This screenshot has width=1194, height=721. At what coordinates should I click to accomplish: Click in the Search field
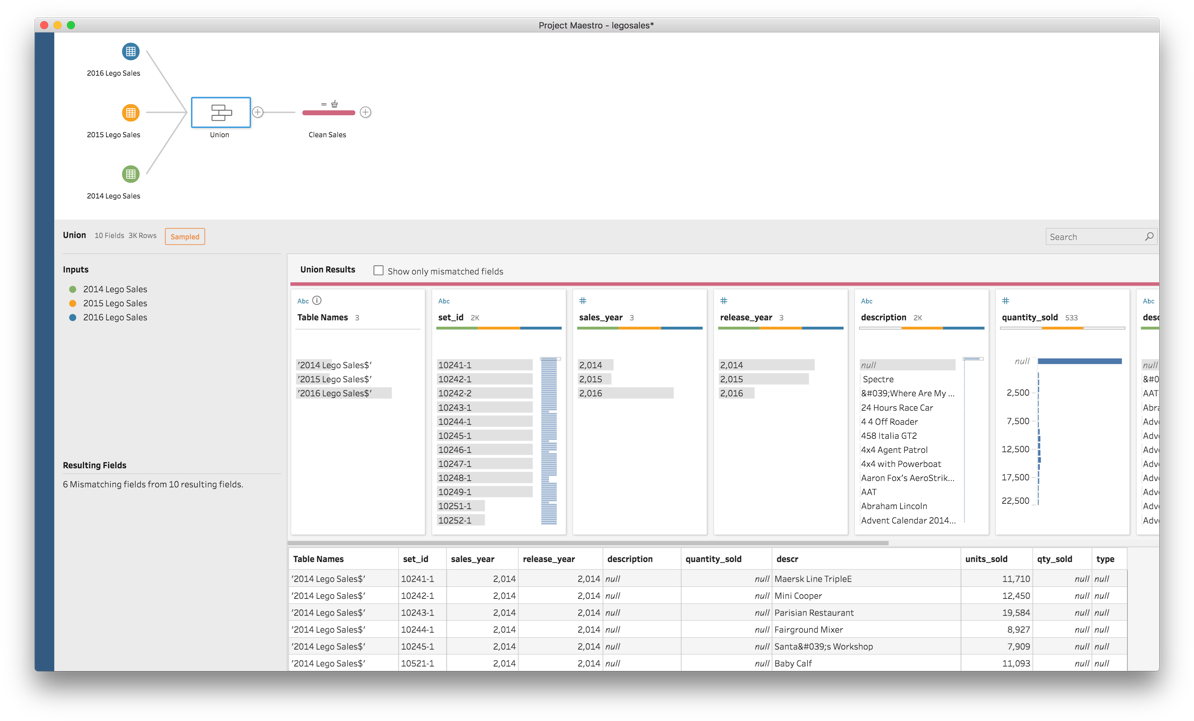[x=1101, y=237]
